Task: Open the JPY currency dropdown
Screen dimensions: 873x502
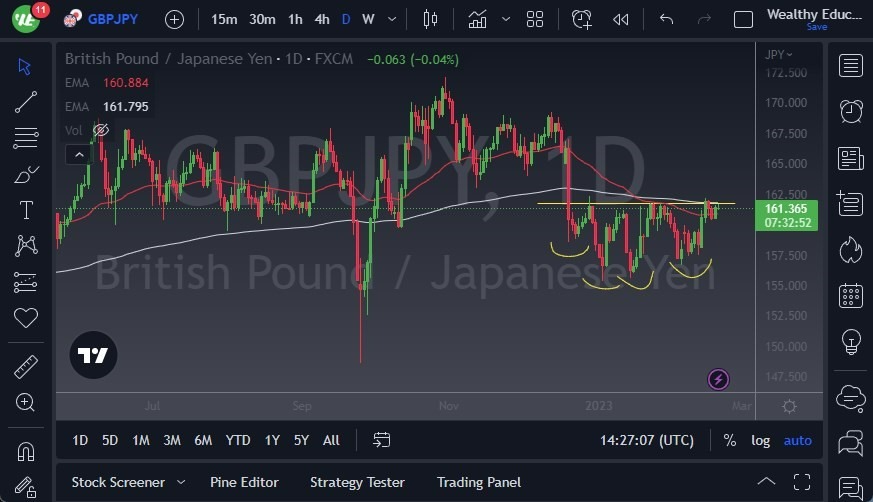Action: pos(778,55)
